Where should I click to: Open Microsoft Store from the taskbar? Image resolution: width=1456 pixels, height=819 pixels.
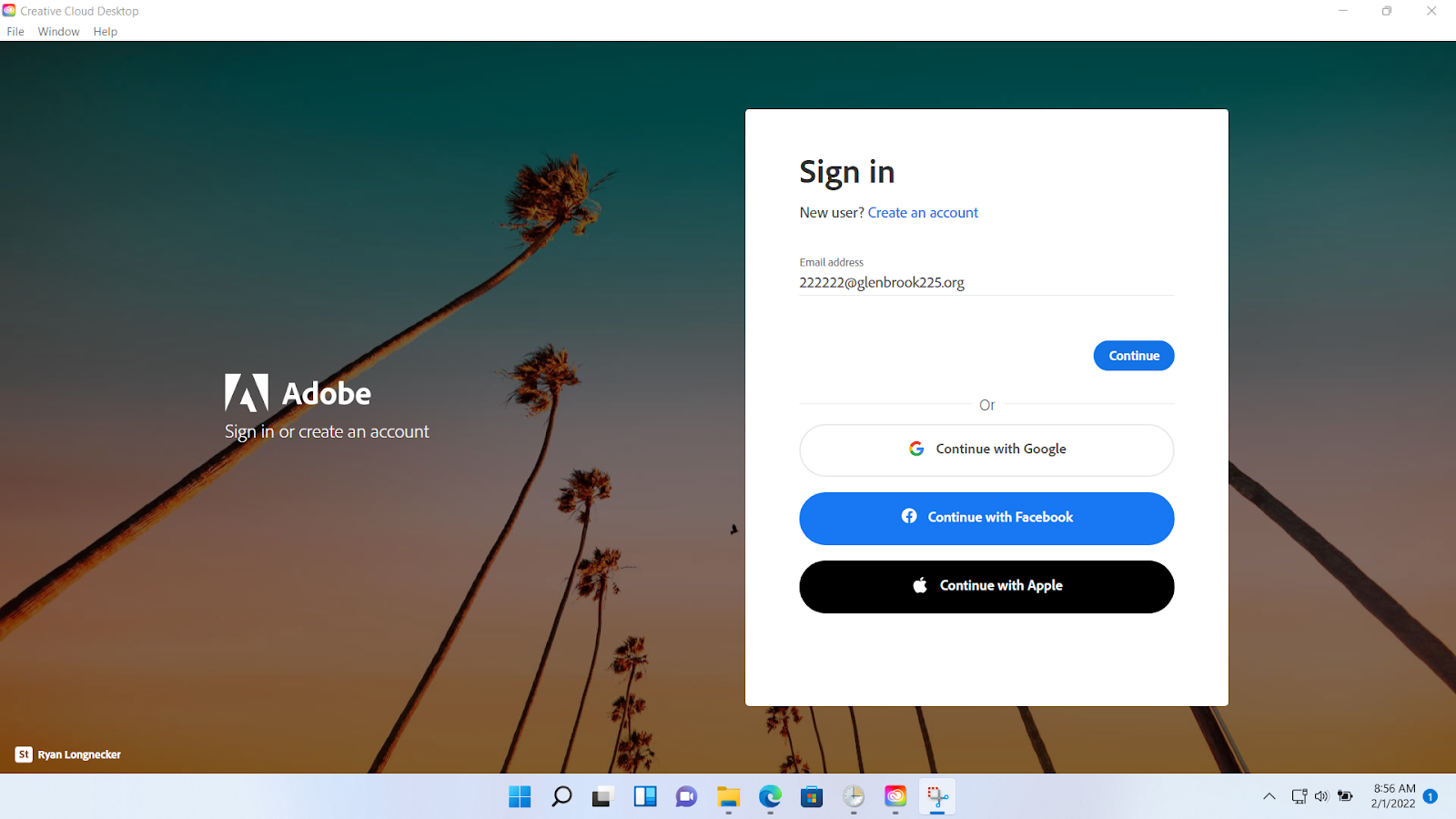[x=812, y=797]
